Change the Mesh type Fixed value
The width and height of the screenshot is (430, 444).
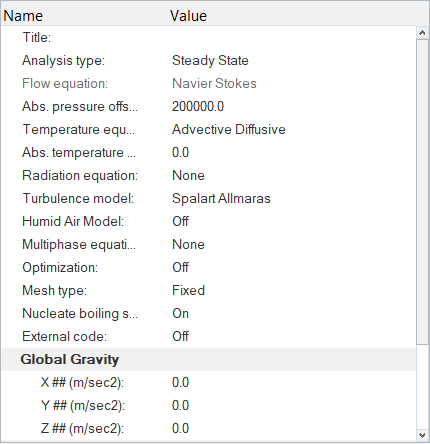click(x=293, y=290)
